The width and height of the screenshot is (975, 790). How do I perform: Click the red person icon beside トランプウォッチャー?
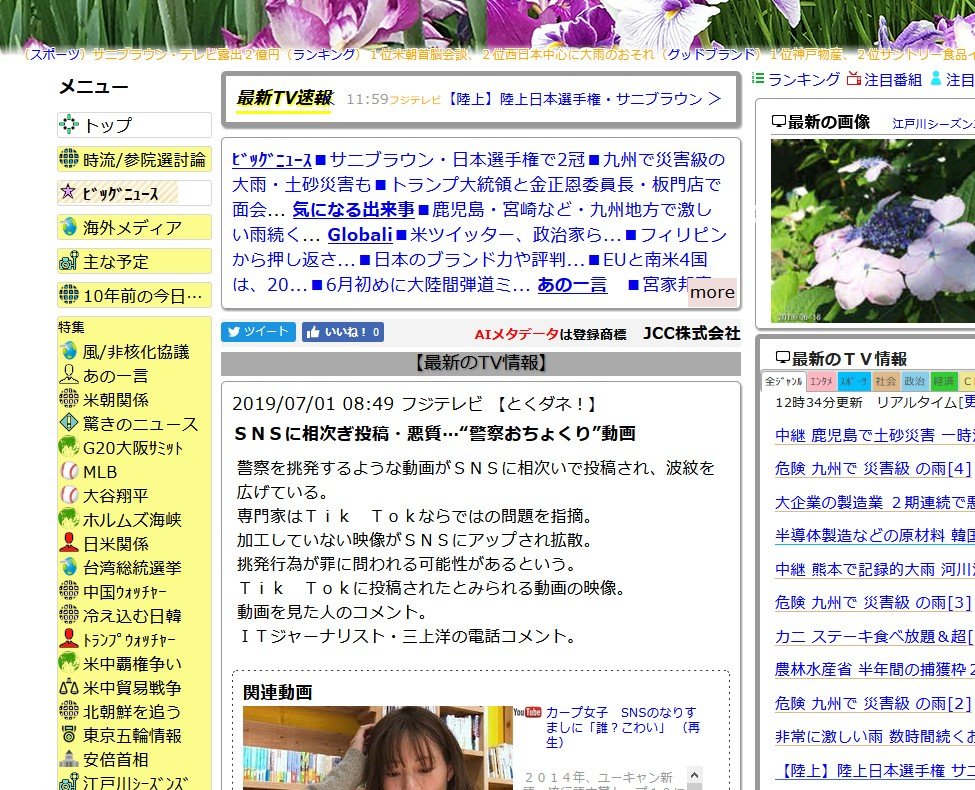(x=68, y=639)
